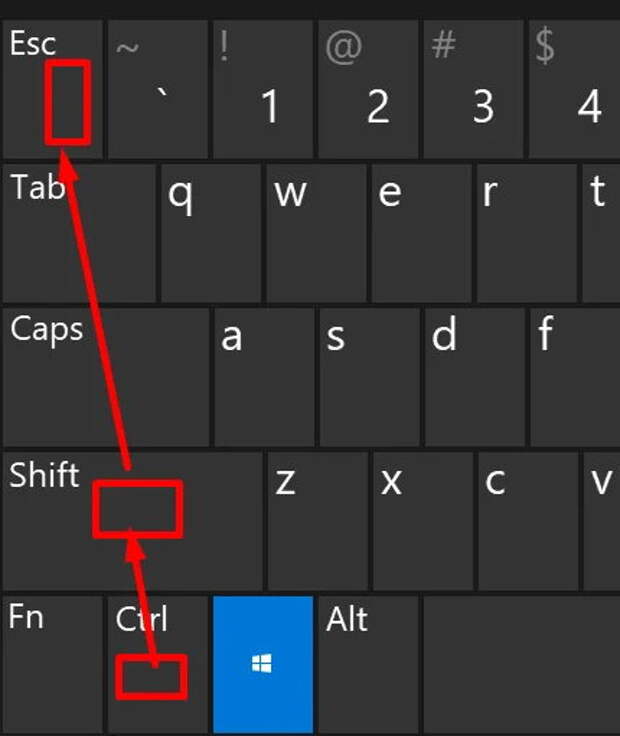Image resolution: width=620 pixels, height=736 pixels.
Task: Click the Alt key
Action: tap(368, 665)
